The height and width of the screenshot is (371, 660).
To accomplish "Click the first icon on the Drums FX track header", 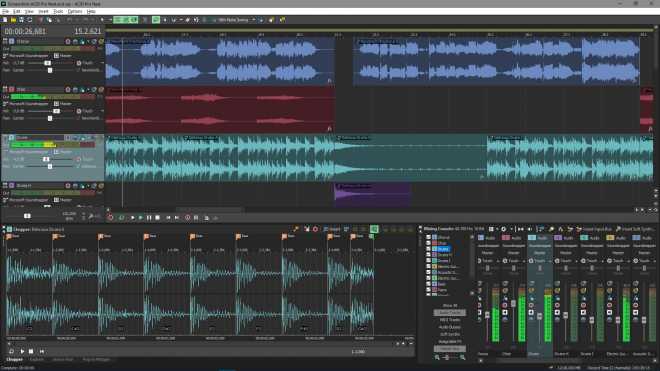I will 68,186.
